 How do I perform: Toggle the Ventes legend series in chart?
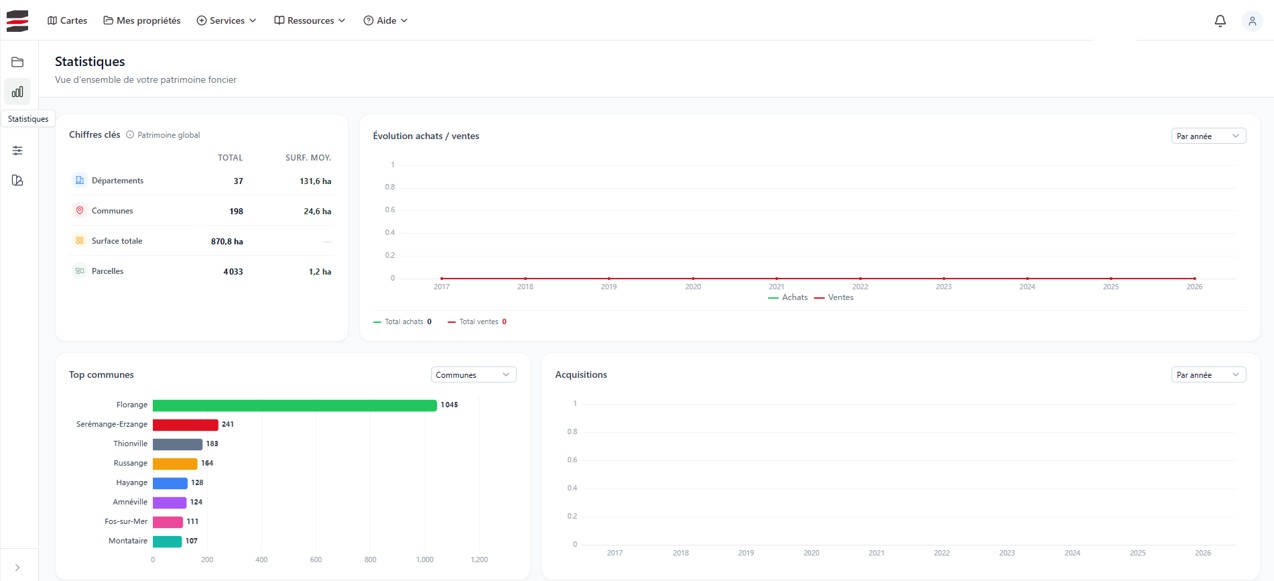tap(834, 298)
